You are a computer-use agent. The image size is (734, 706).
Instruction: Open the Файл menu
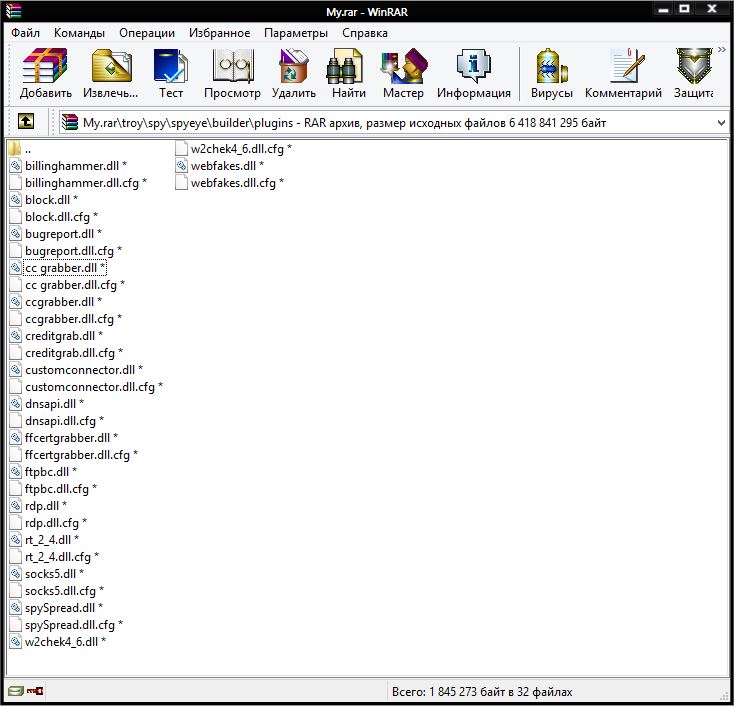pos(25,33)
